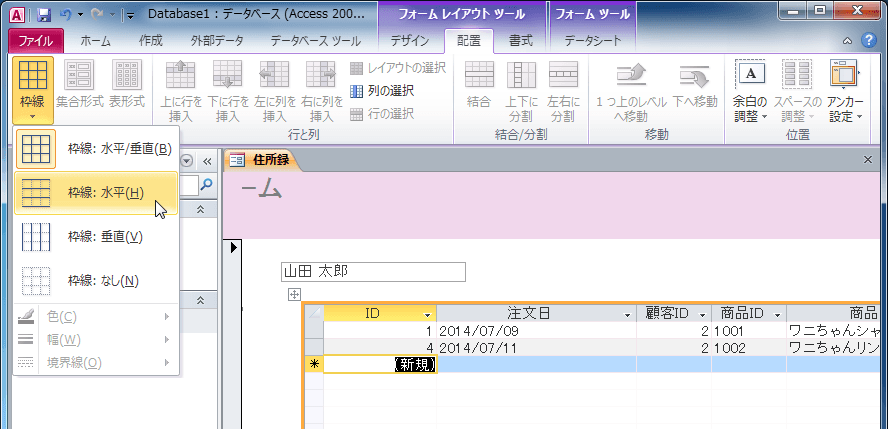Click the datasheet select-all corner box
Viewport: 888px width, 429px height.
(x=314, y=314)
